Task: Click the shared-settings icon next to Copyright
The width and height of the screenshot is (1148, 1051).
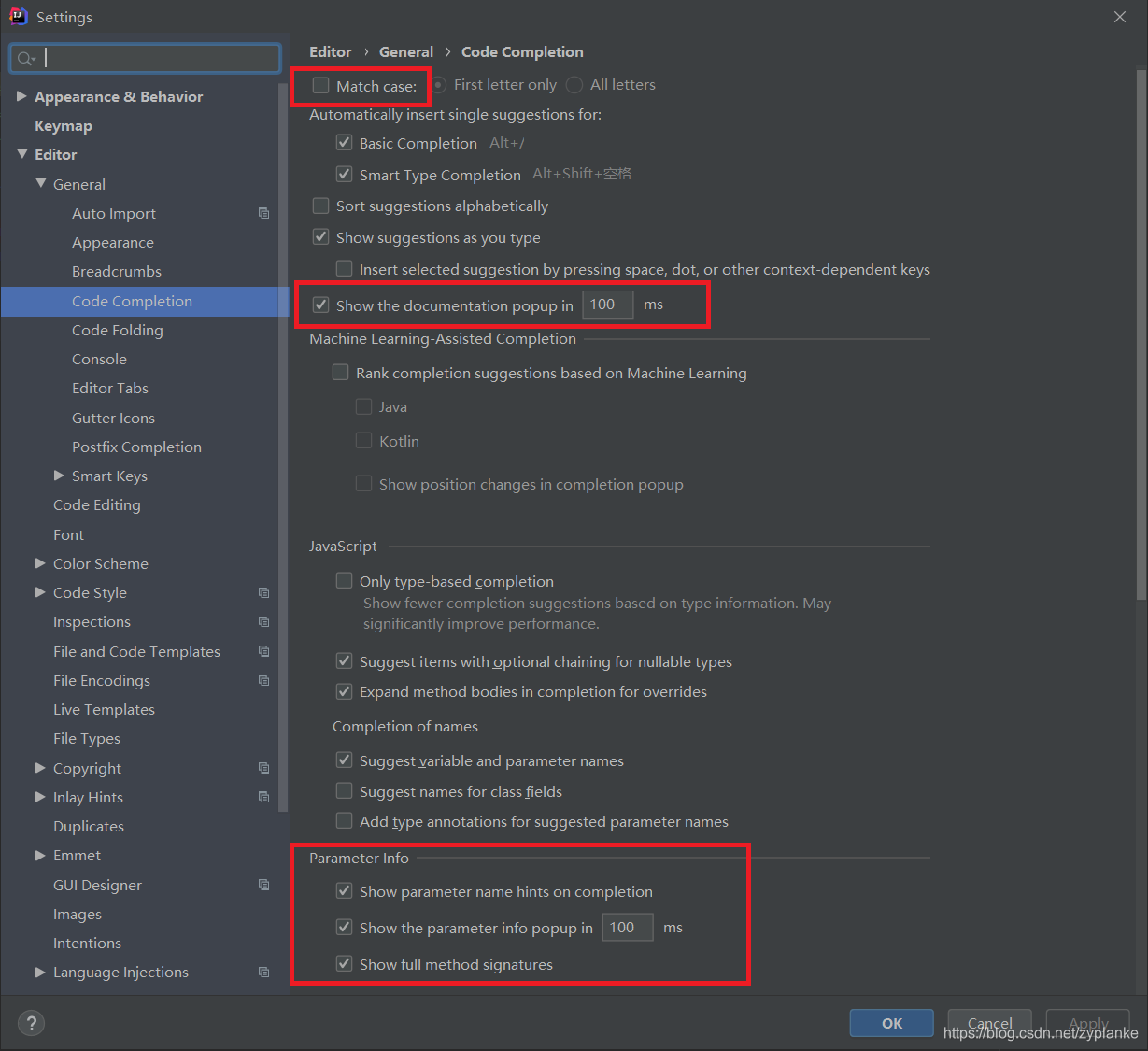Action: click(x=264, y=767)
